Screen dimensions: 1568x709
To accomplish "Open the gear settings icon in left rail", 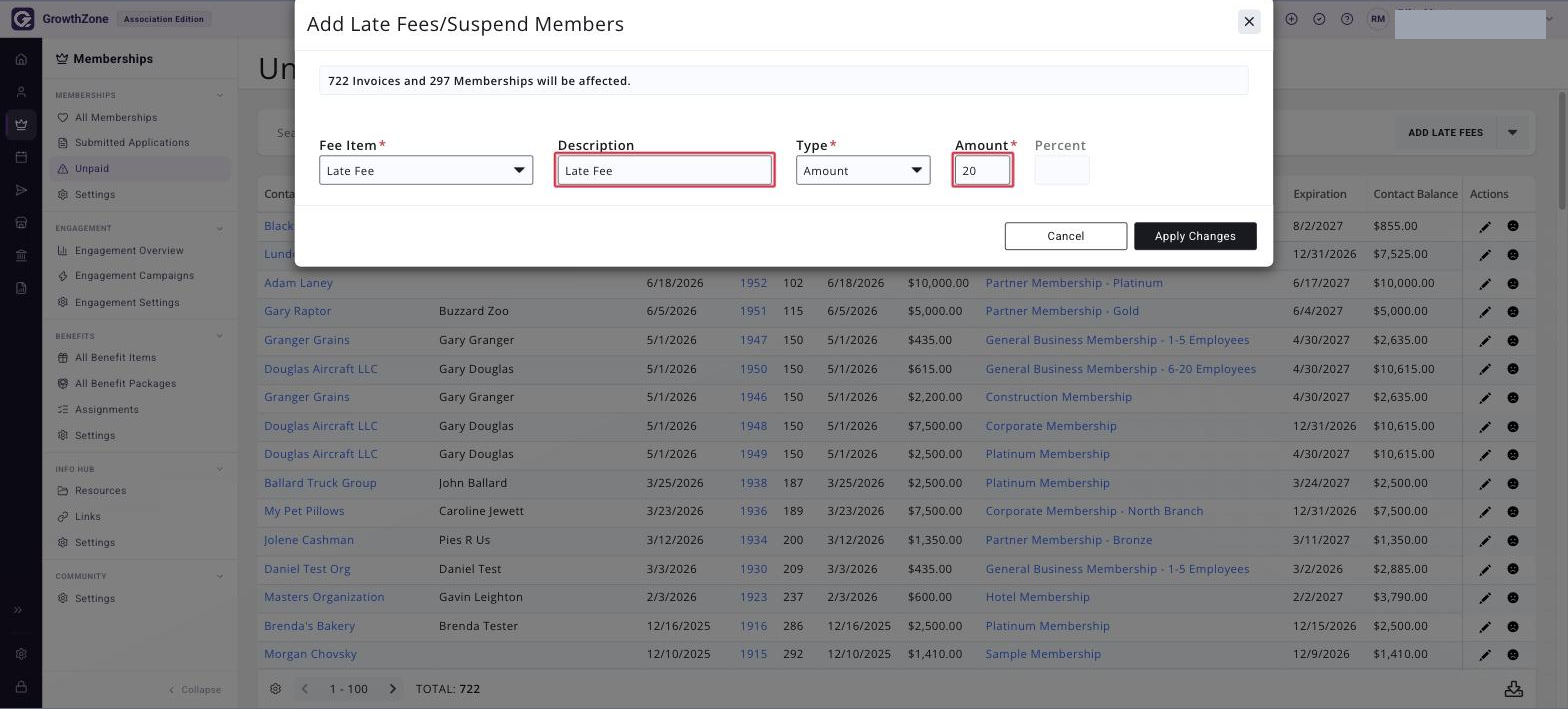I will [21, 654].
